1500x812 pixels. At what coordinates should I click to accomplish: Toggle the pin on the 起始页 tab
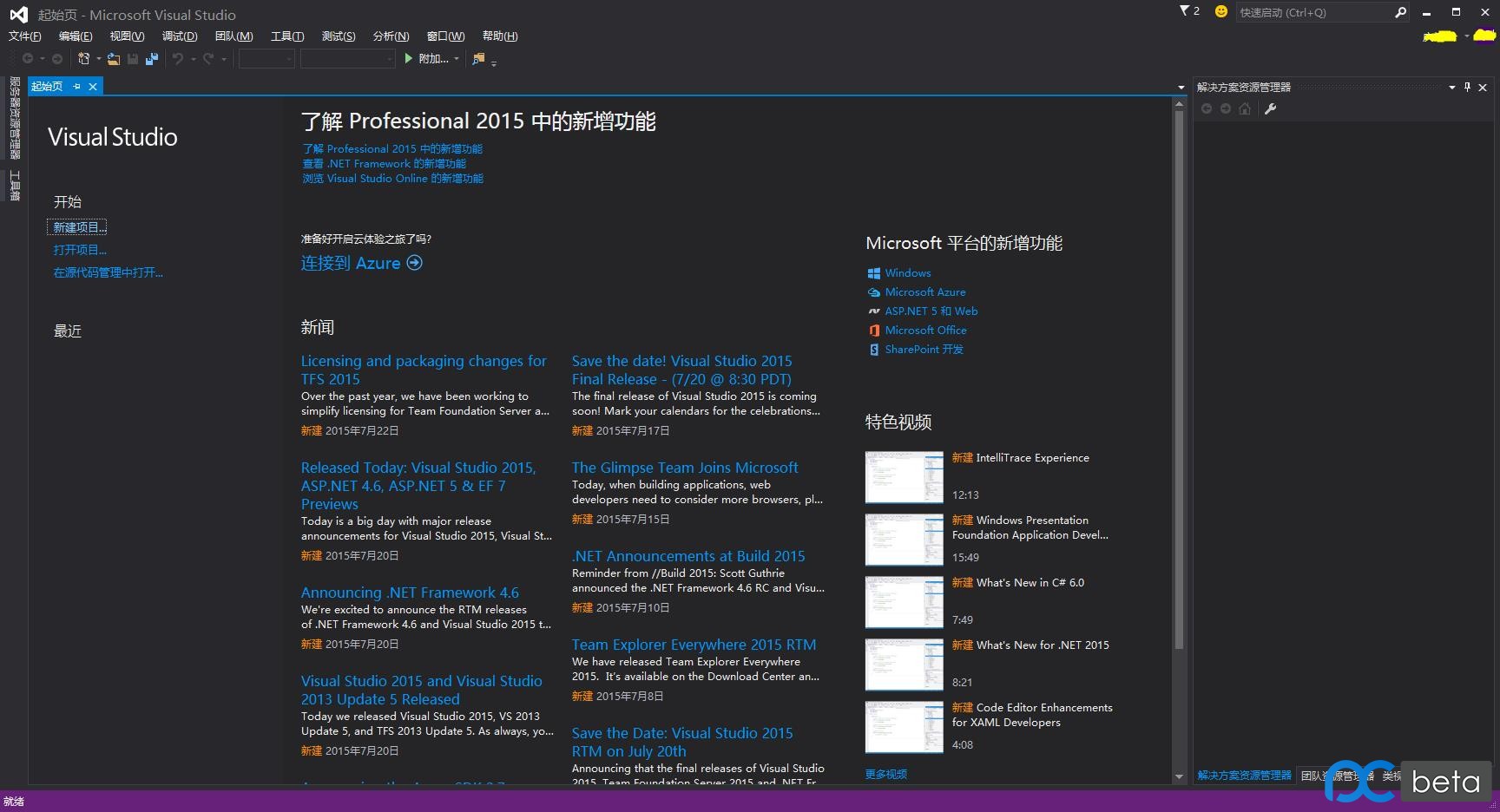click(x=76, y=87)
